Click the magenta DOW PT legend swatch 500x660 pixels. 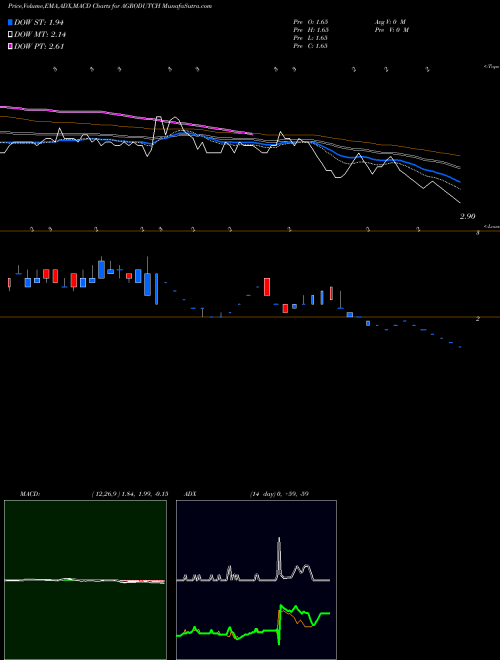[10, 47]
